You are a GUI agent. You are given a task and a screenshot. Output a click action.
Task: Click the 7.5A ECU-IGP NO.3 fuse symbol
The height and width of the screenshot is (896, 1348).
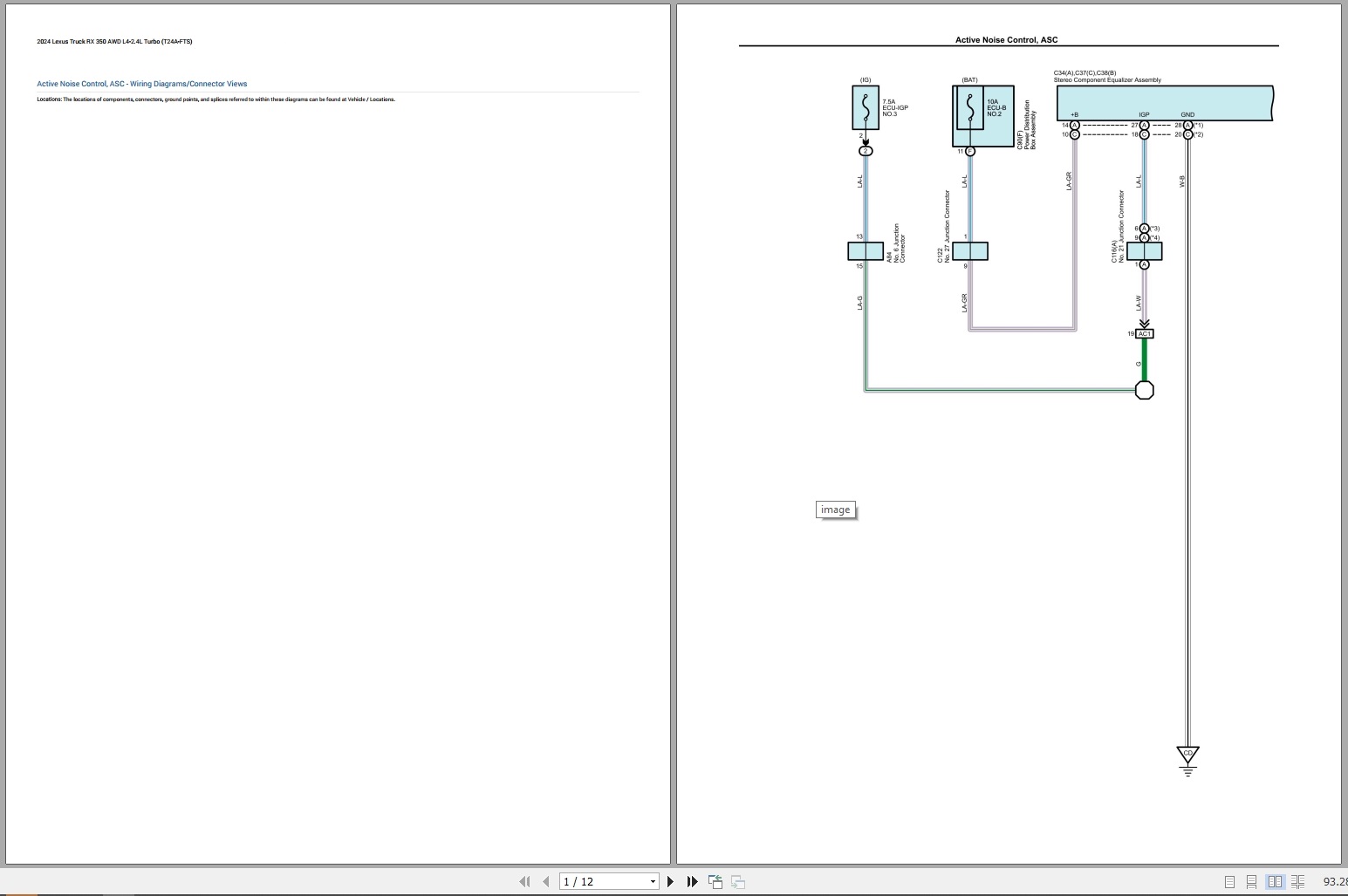click(866, 107)
